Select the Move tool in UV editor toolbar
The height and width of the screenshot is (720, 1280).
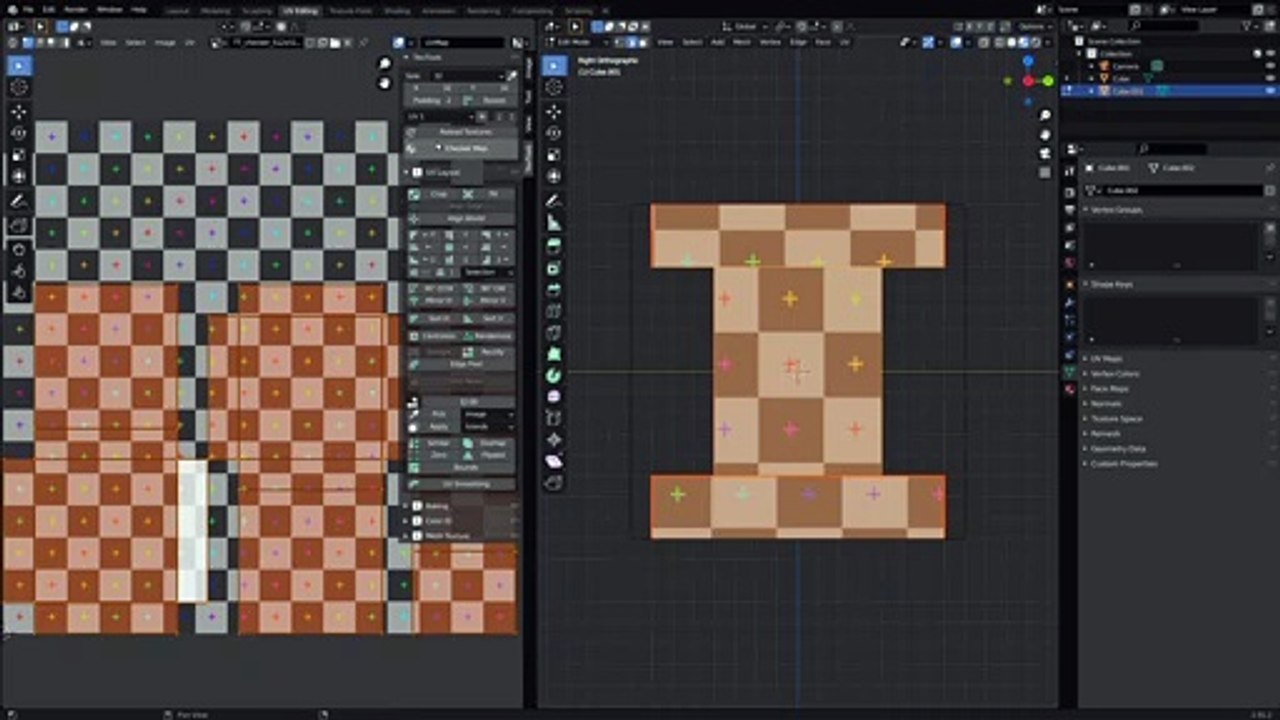(19, 111)
